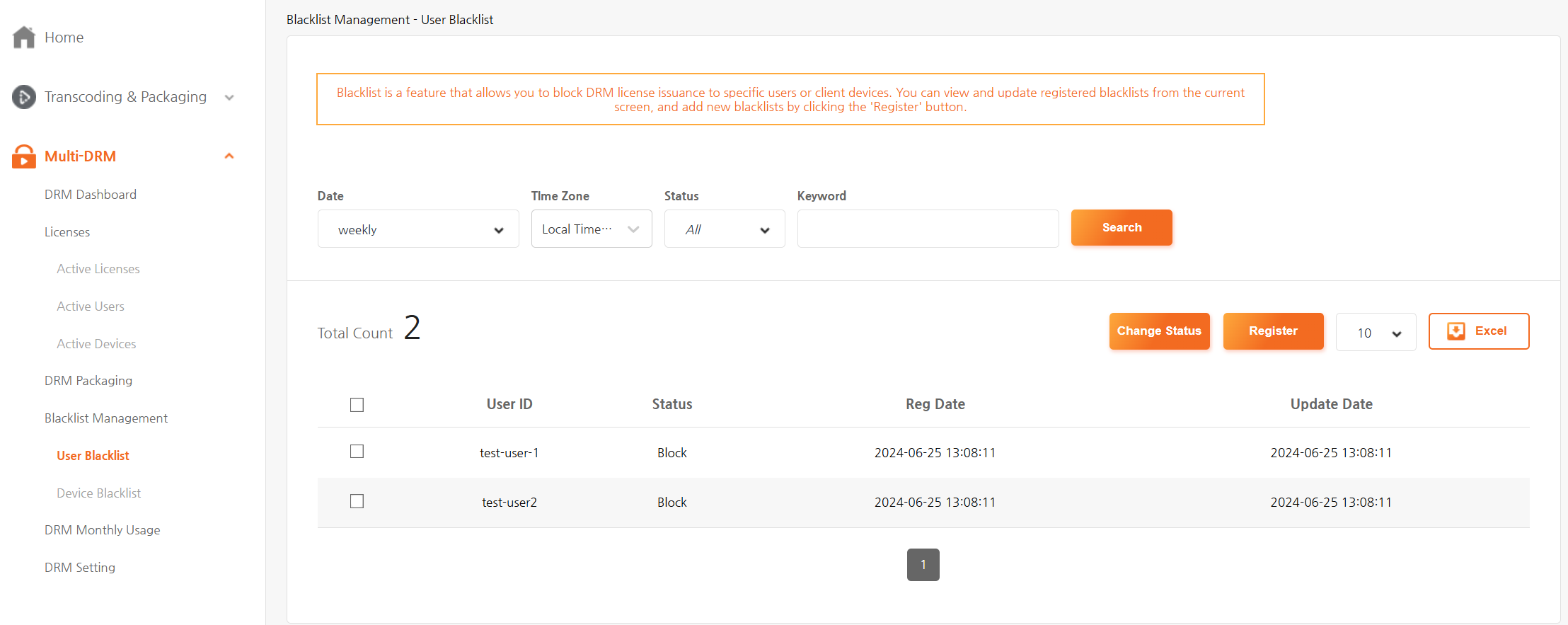Open the Date weekly dropdown
This screenshot has height=625, width=1568.
coord(418,229)
